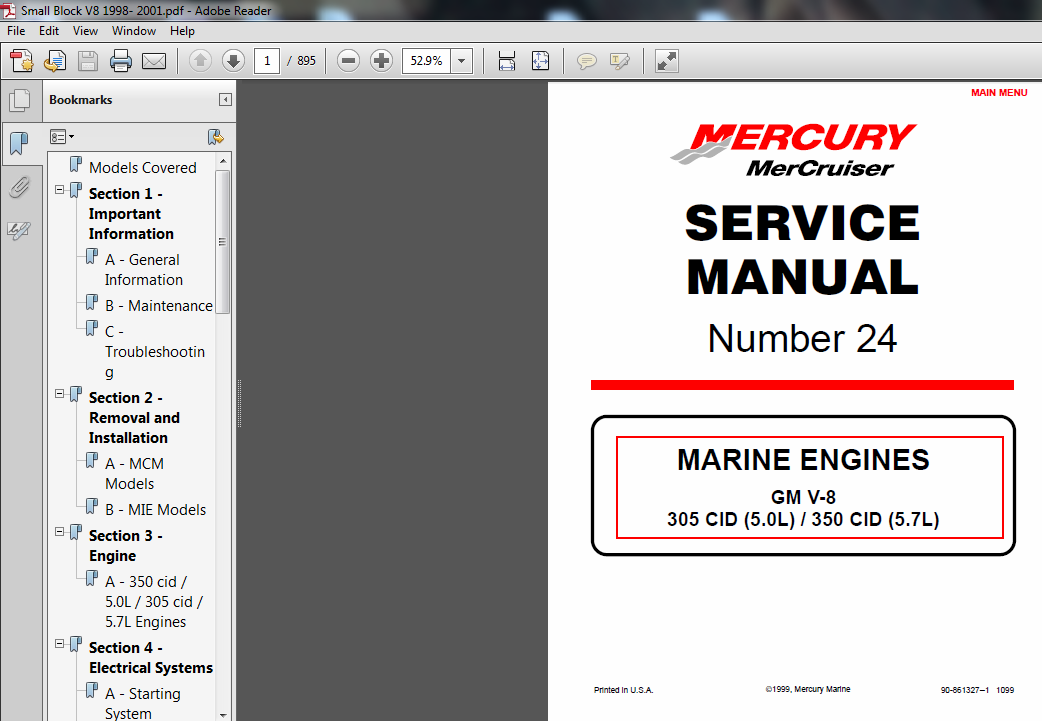The height and width of the screenshot is (721, 1042).
Task: Click the Bookmarks panel ribbon icon
Action: coord(19,143)
